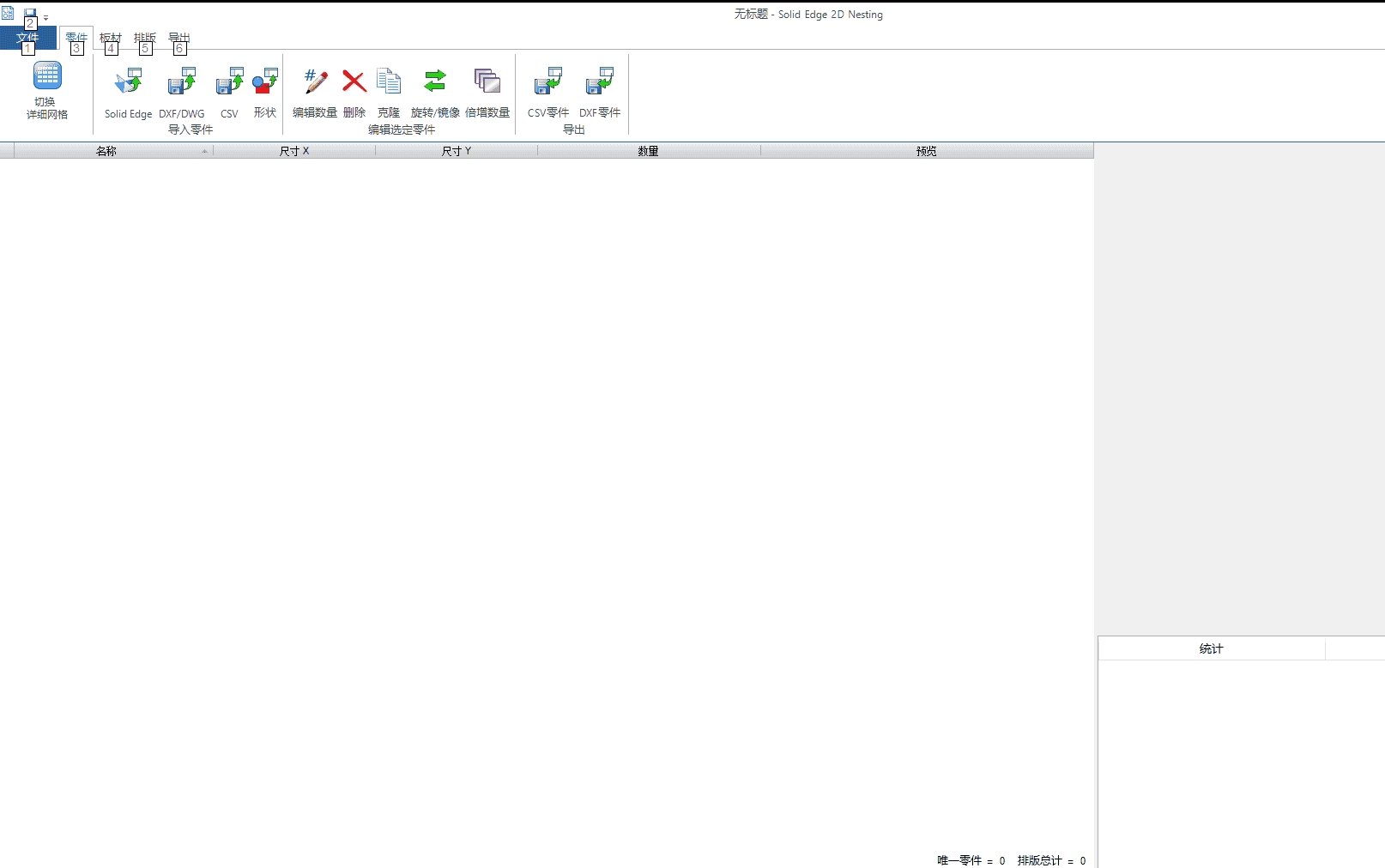The height and width of the screenshot is (868, 1385).
Task: Import parts from CSV file
Action: pos(229,93)
